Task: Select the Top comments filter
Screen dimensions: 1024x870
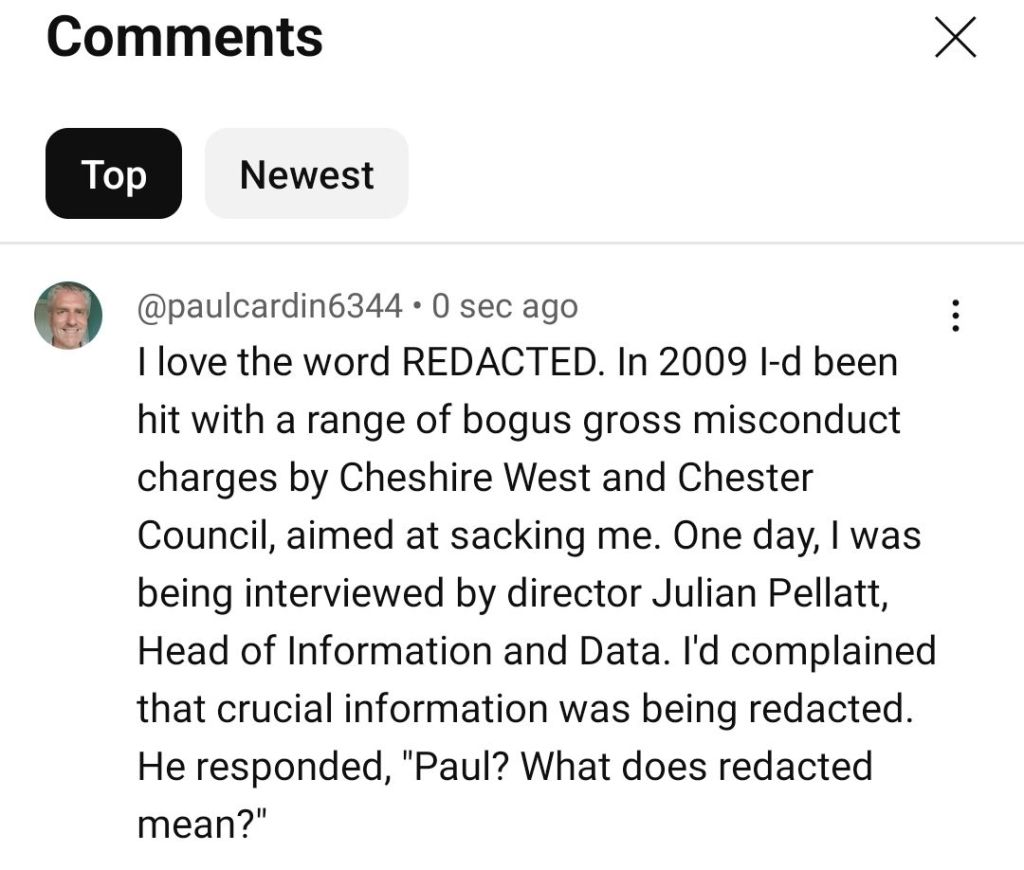Action: [113, 174]
